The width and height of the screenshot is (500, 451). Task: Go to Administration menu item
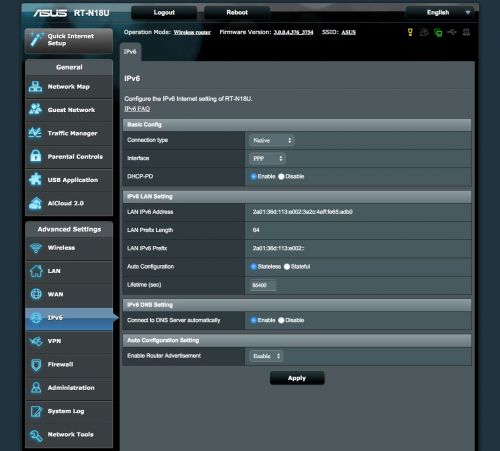click(x=69, y=388)
